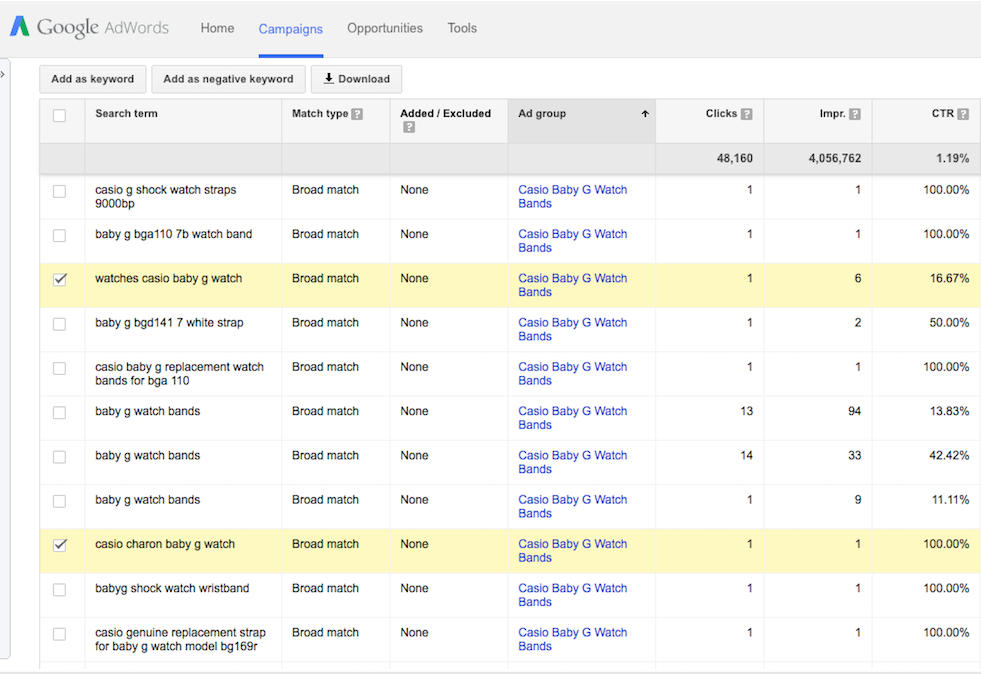This screenshot has height=674, width=981.
Task: Check the babyg shock watch wristband row
Action: 59,590
